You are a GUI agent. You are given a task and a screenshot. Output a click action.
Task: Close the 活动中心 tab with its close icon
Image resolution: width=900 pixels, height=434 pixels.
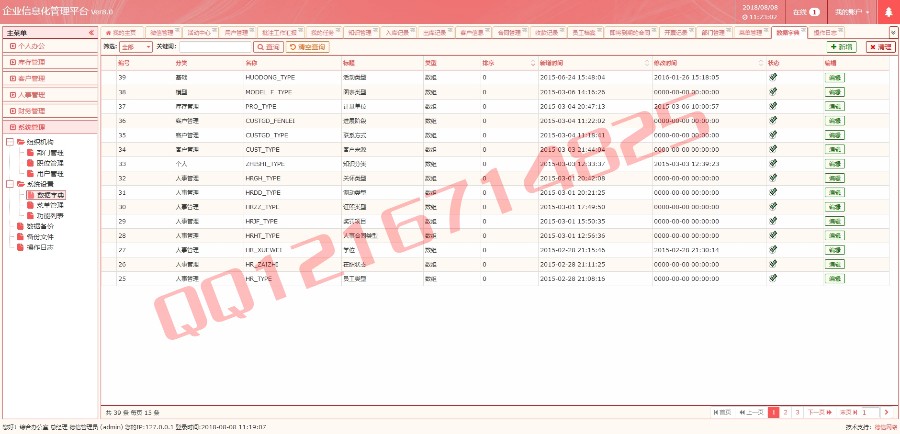point(215,30)
